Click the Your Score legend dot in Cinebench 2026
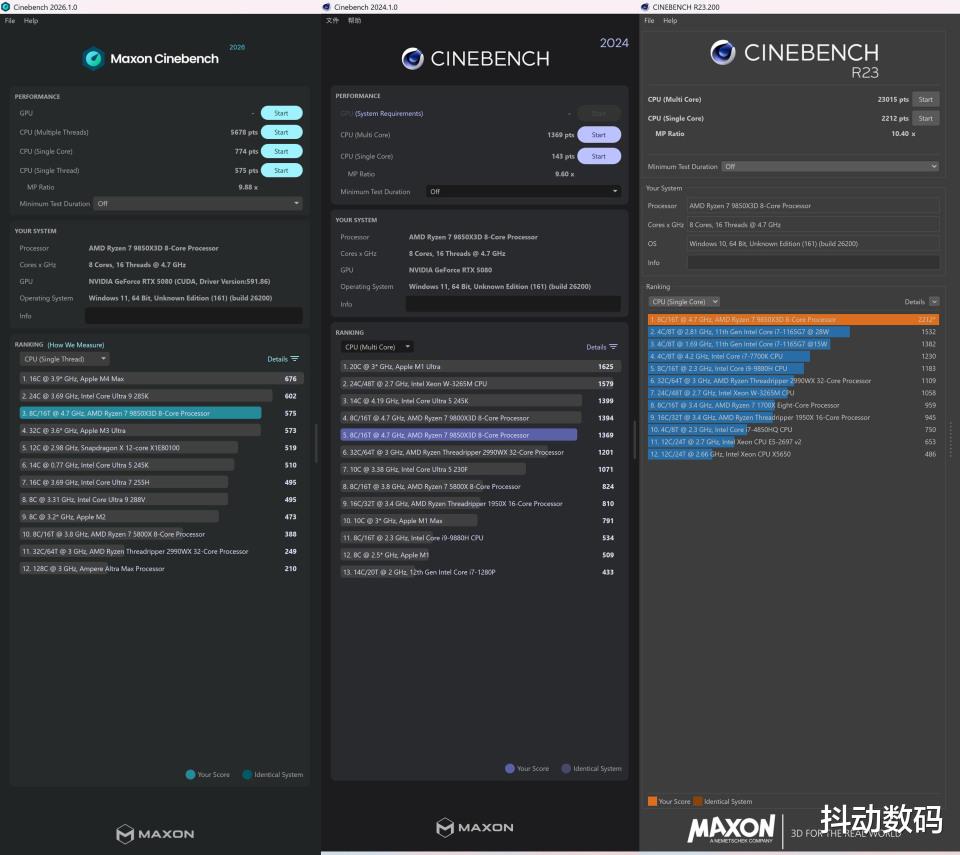Image resolution: width=960 pixels, height=855 pixels. pyautogui.click(x=190, y=775)
